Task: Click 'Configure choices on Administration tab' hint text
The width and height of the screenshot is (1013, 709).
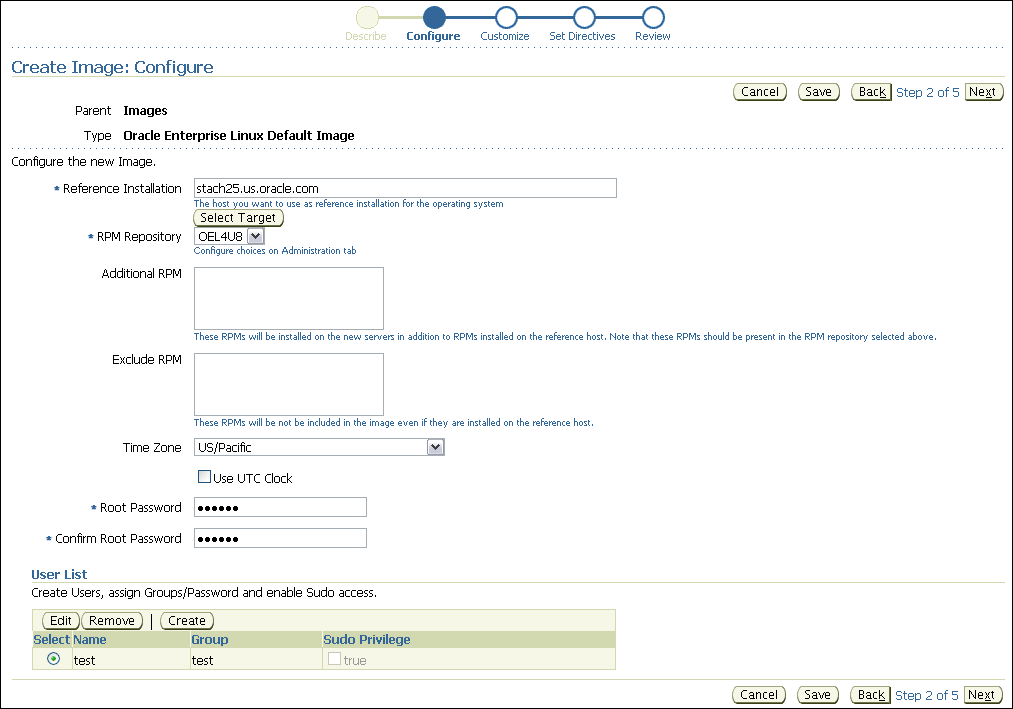Action: click(275, 251)
